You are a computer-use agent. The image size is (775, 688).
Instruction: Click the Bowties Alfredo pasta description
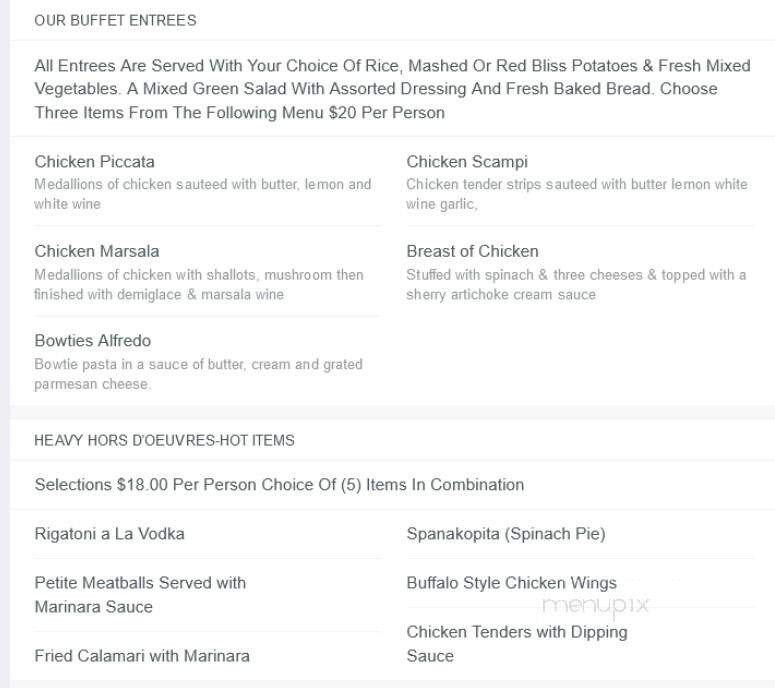click(x=198, y=374)
